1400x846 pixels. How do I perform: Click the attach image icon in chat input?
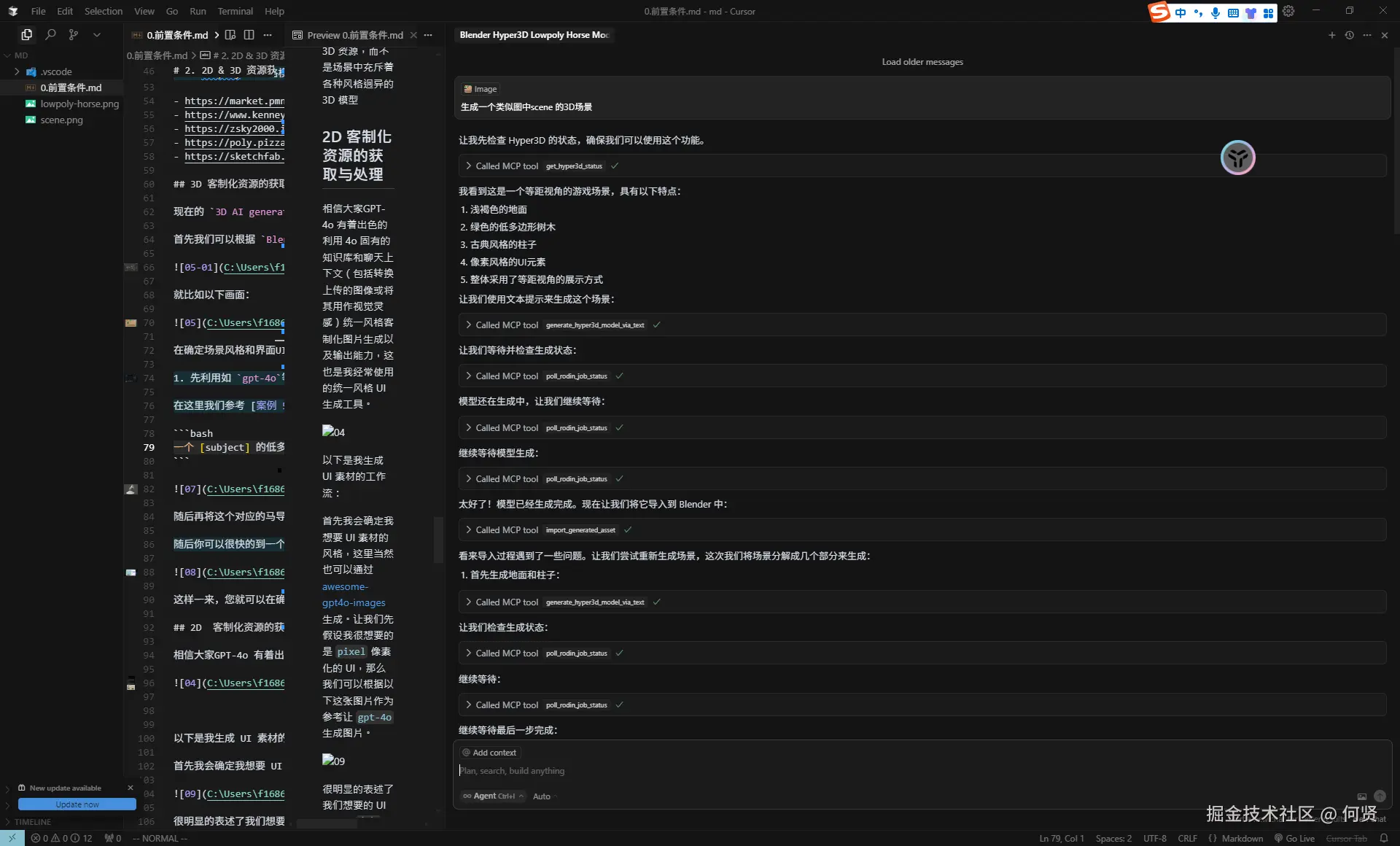[1361, 796]
